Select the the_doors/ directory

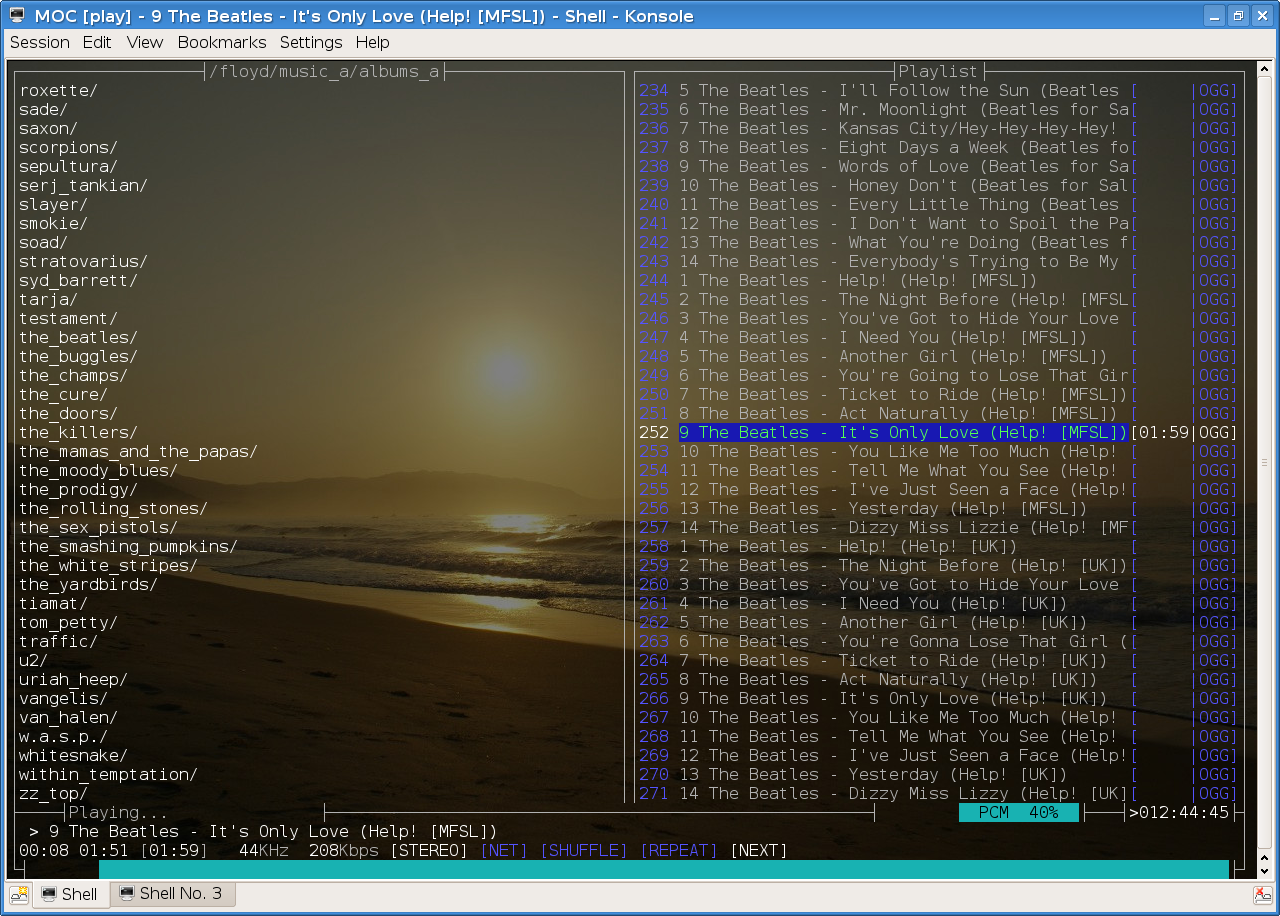pos(68,413)
